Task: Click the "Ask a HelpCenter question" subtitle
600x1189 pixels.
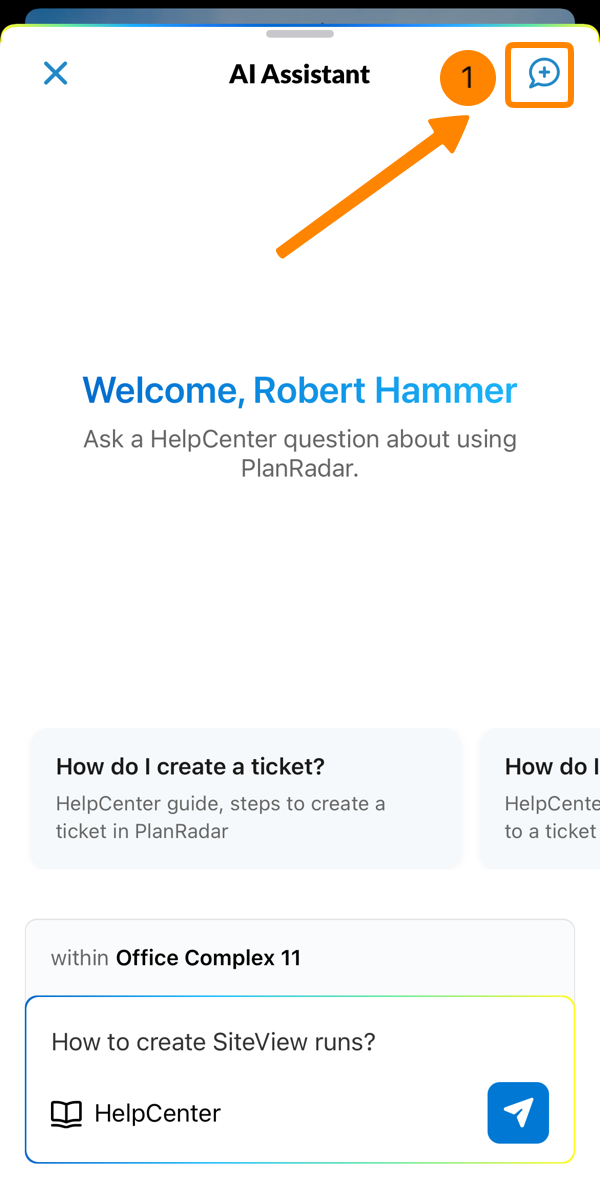Action: pyautogui.click(x=299, y=439)
